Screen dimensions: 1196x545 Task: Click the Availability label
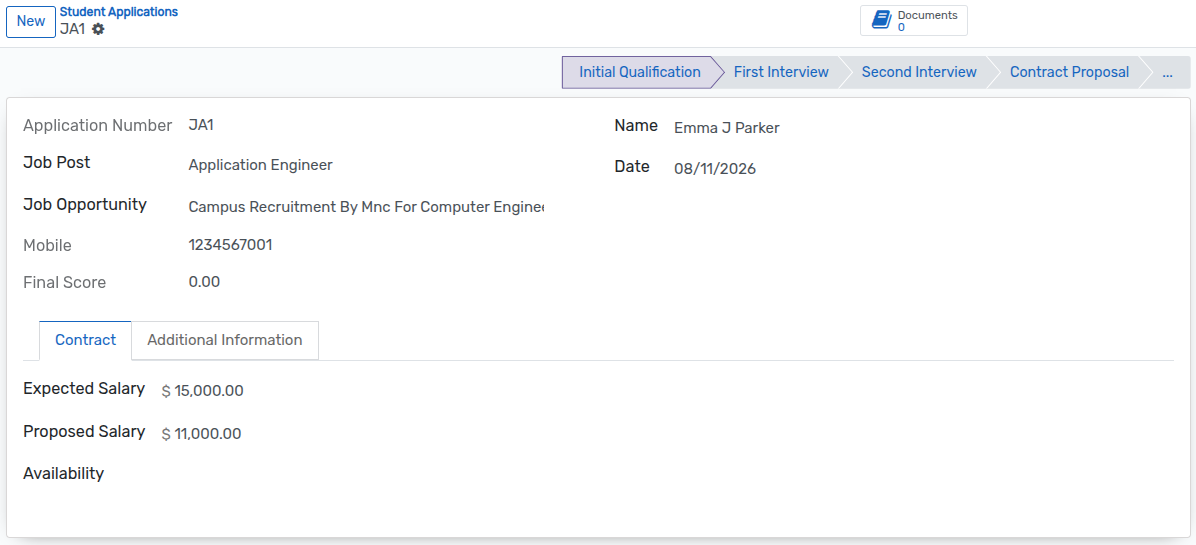(x=63, y=473)
